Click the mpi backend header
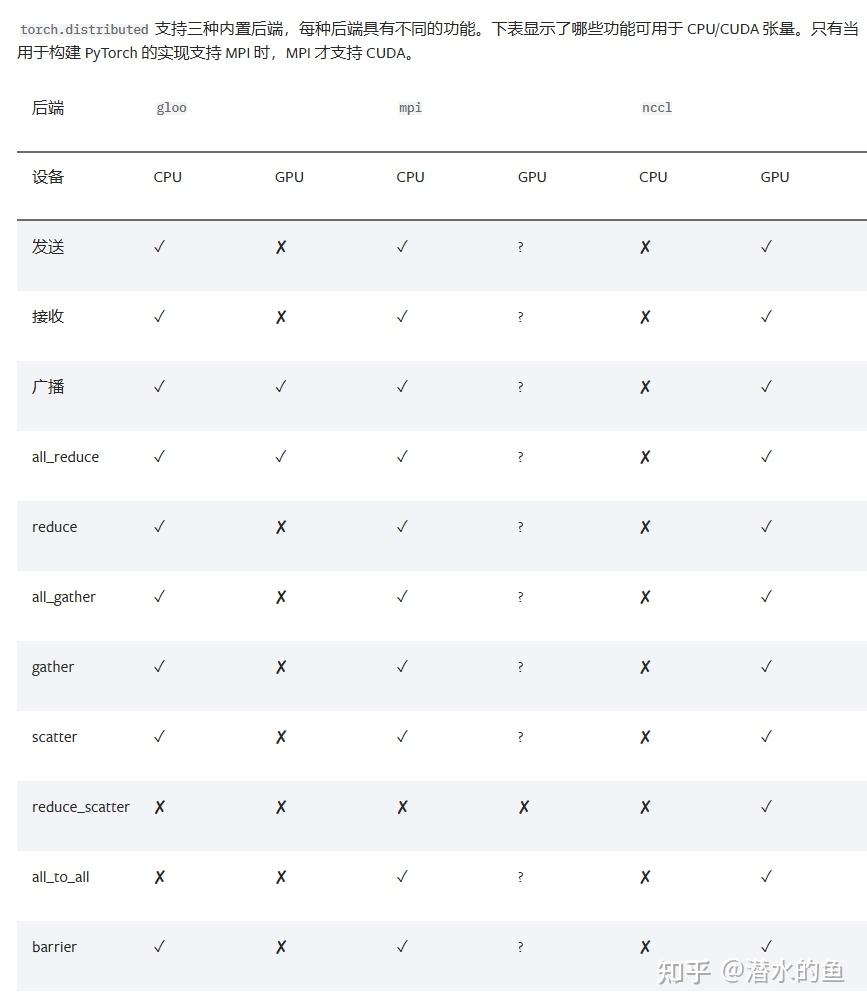 pos(410,108)
